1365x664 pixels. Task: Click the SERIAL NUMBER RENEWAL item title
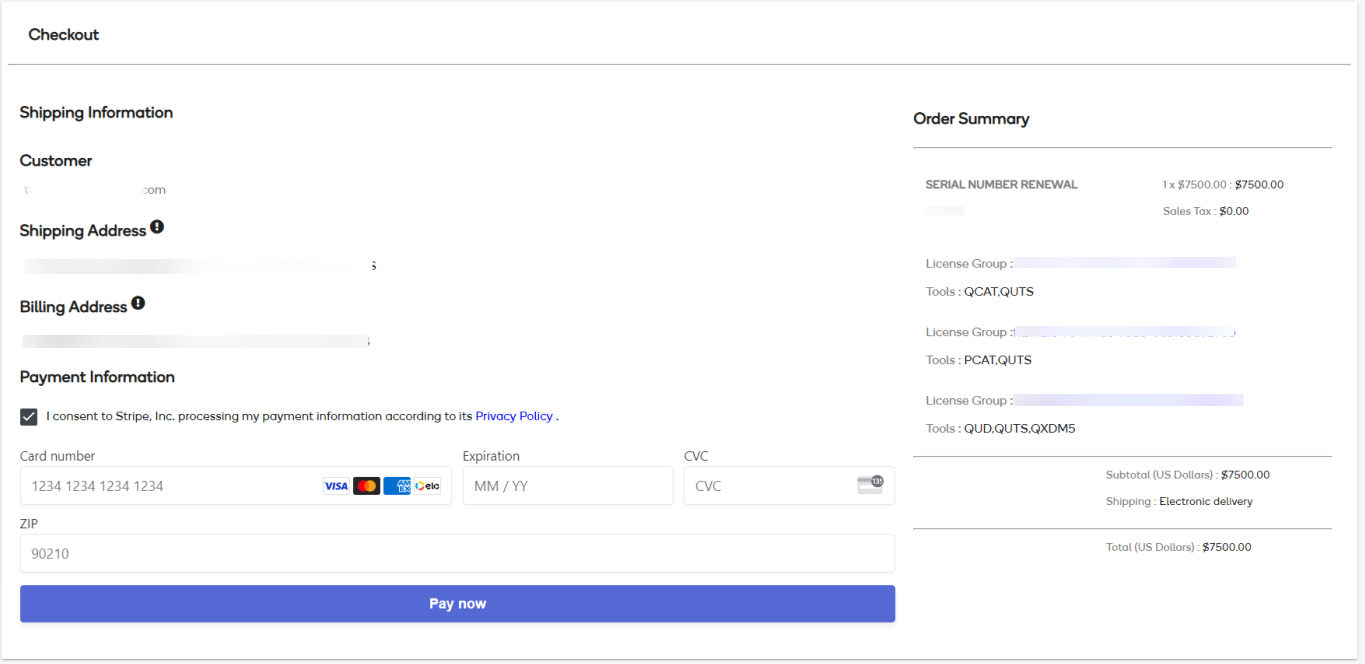coord(1001,185)
